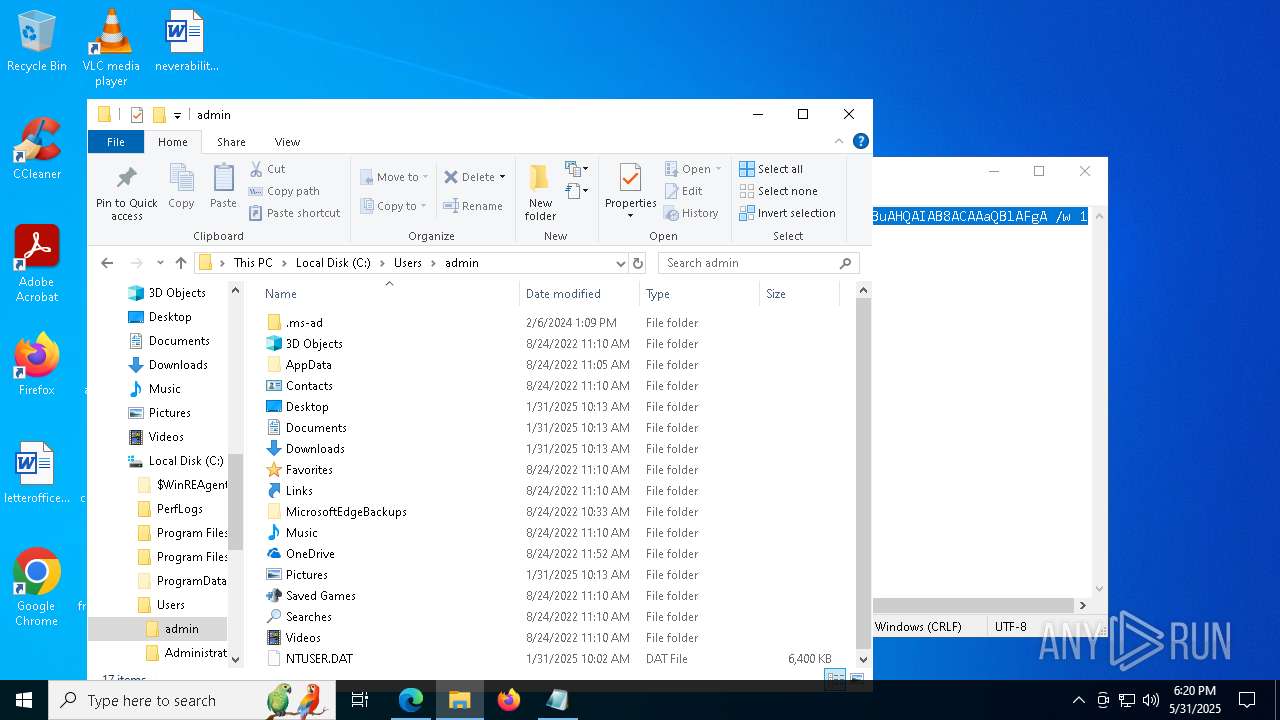This screenshot has width=1280, height=720.
Task: Click the Open button in ribbon
Action: click(692, 169)
